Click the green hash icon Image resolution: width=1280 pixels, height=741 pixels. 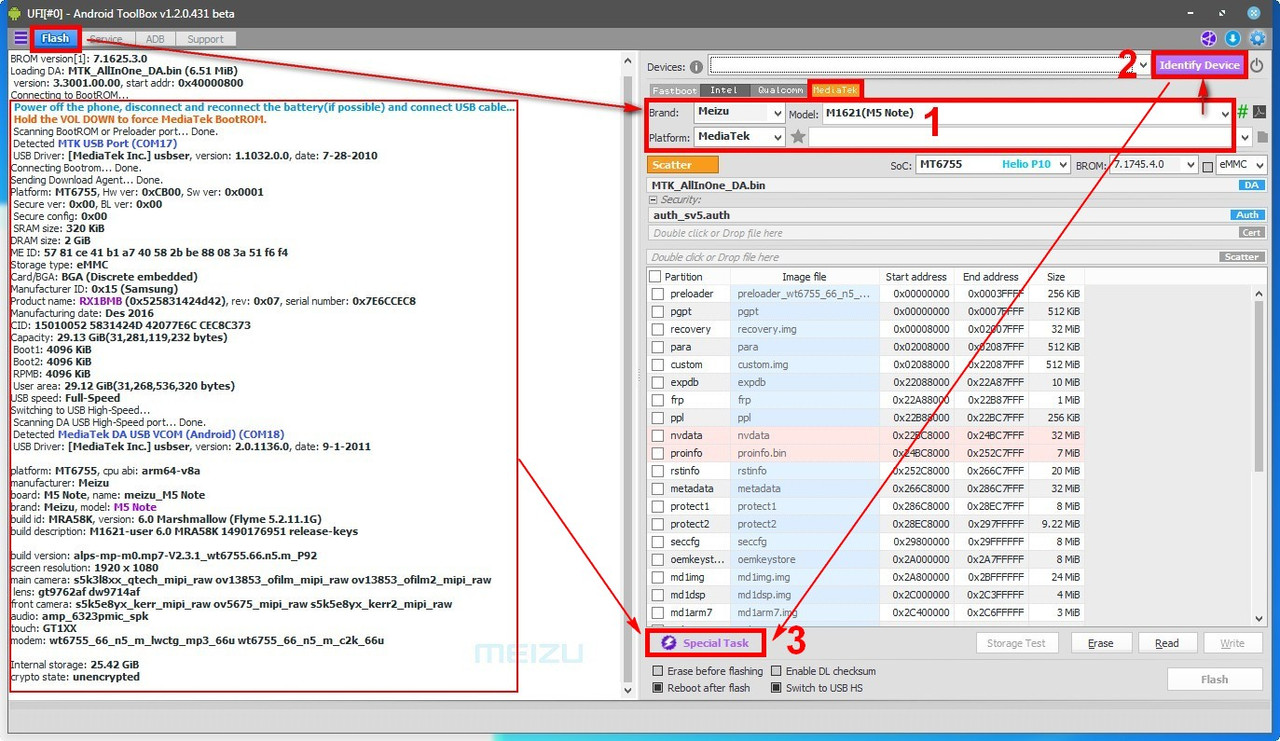click(1243, 112)
